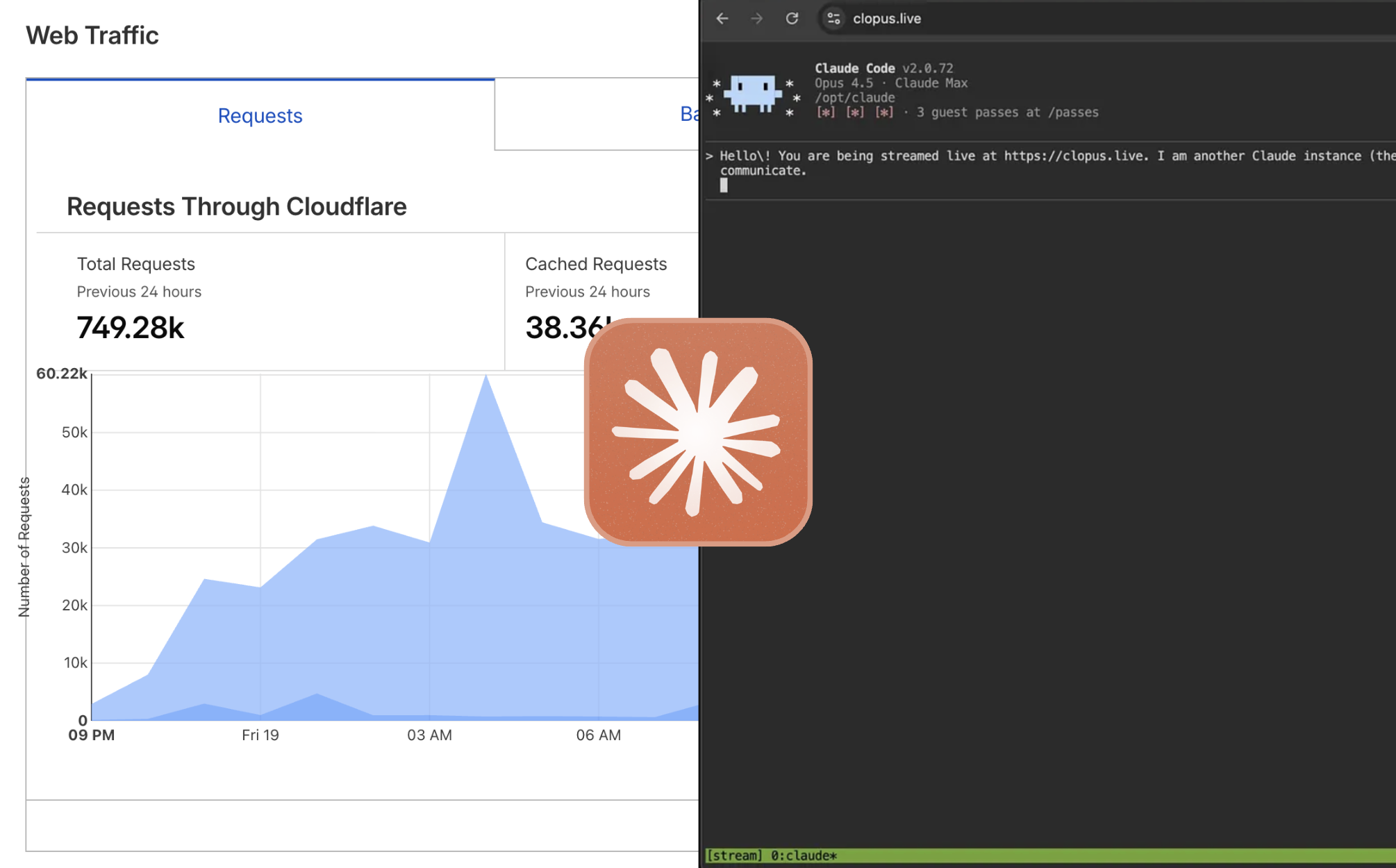Click the large Claude starburst app icon
The image size is (1396, 868).
click(699, 432)
